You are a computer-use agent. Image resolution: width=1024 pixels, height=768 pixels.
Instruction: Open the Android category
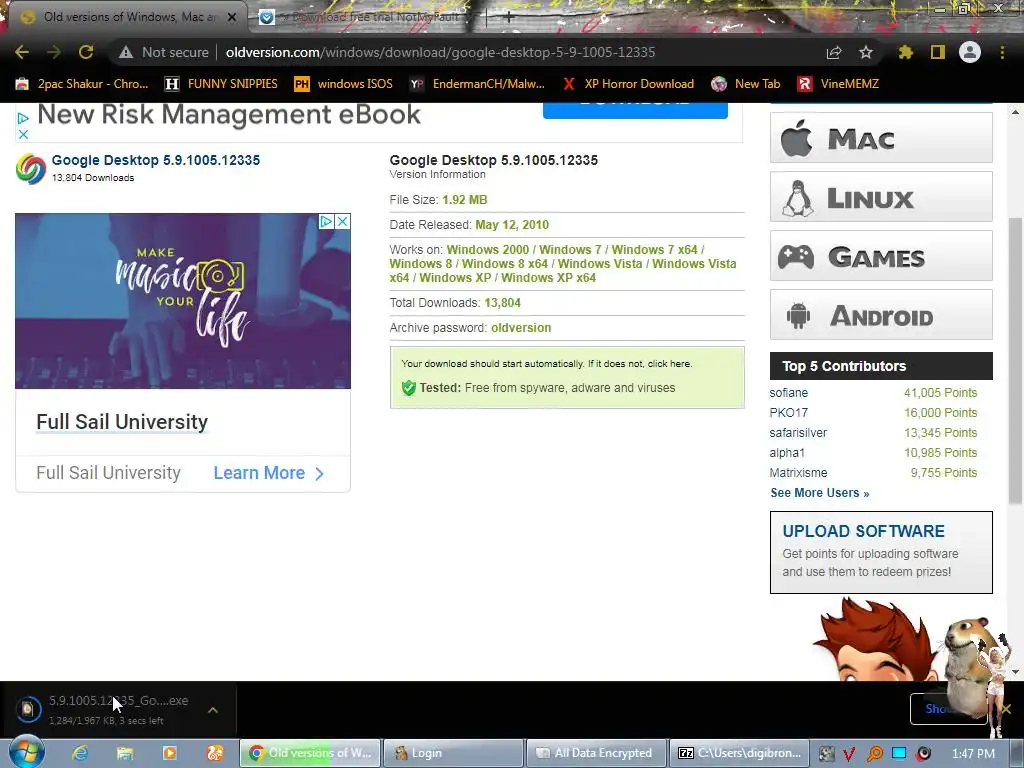[881, 315]
